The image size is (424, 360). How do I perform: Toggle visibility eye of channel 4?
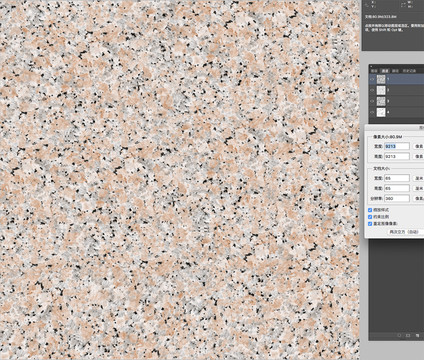pyautogui.click(x=372, y=112)
